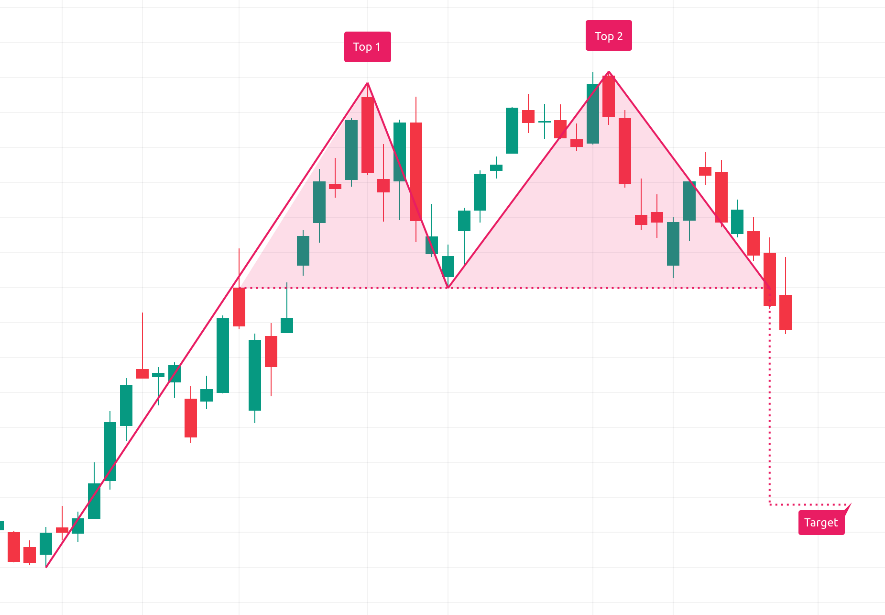Click the green candle just below Top 2 peak
This screenshot has height=615, width=885.
(593, 113)
